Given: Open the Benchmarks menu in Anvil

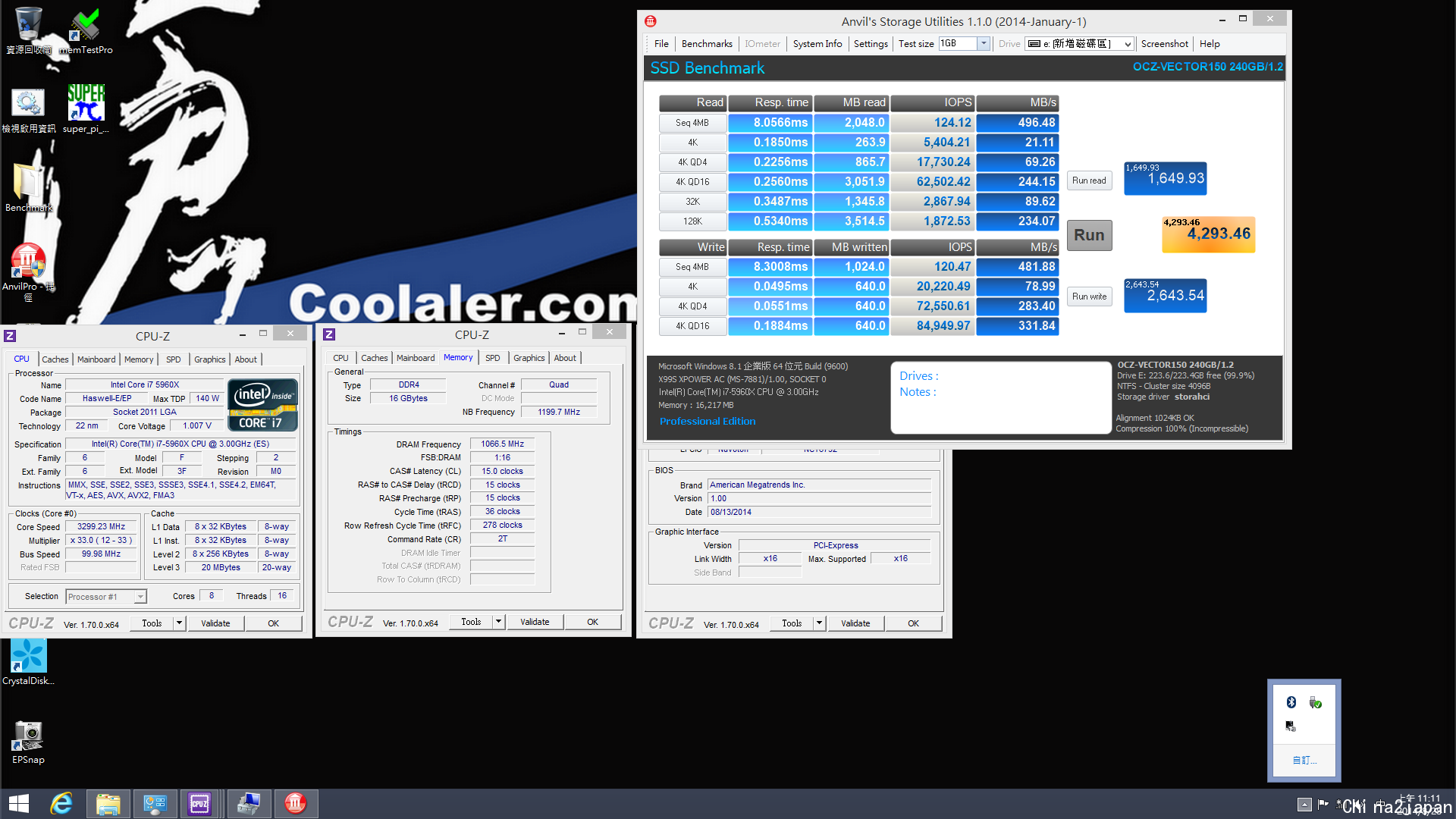Looking at the screenshot, I should click(707, 43).
